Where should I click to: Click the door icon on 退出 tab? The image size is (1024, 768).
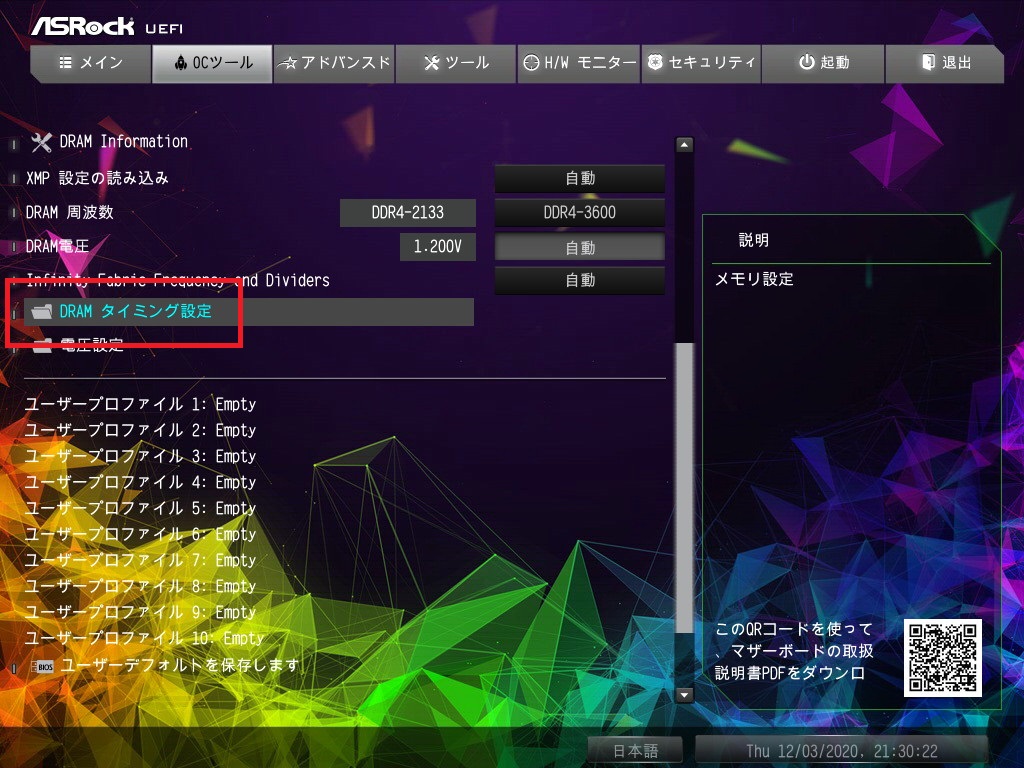pos(928,62)
